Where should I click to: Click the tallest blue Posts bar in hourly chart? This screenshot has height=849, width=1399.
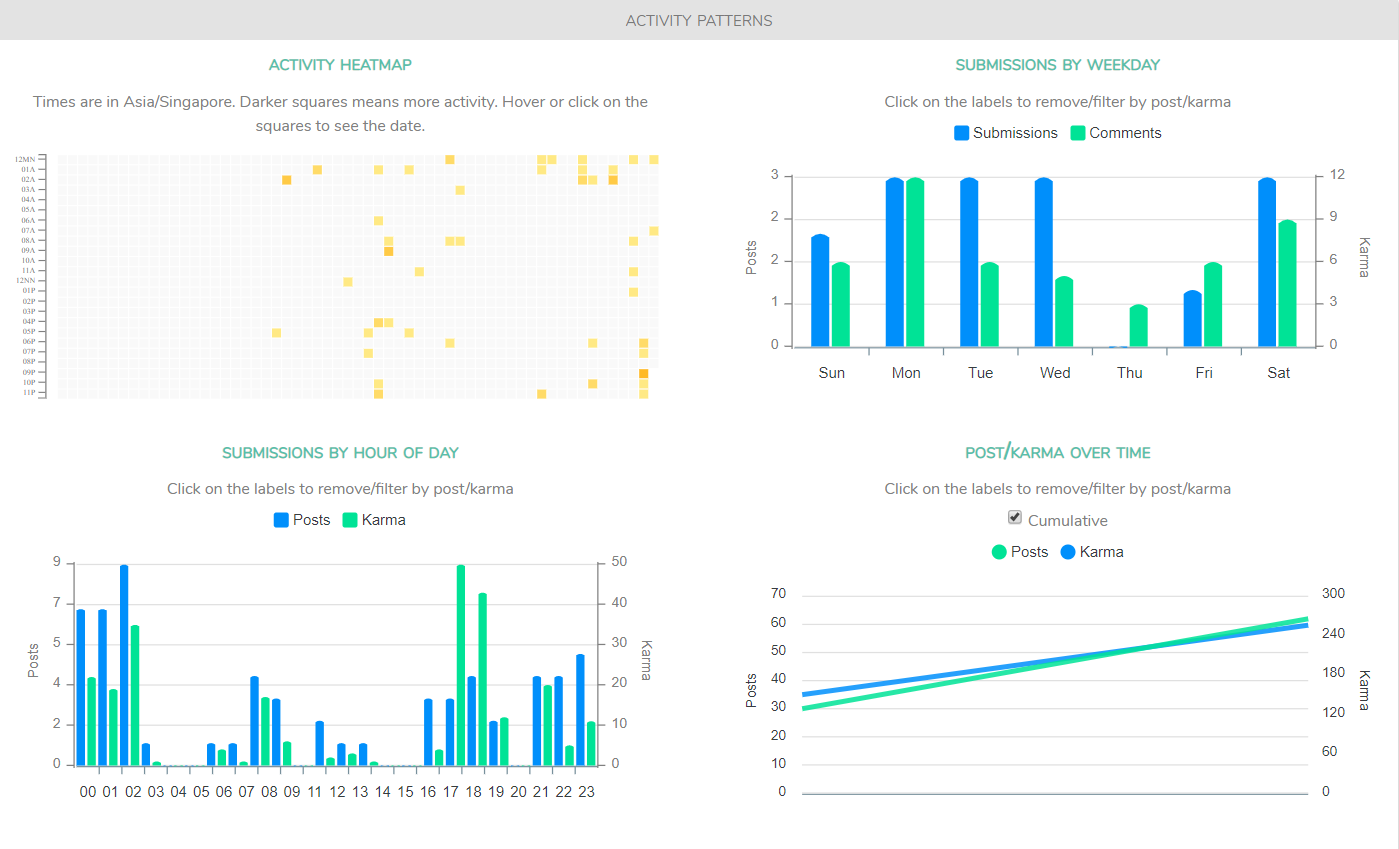pos(124,666)
